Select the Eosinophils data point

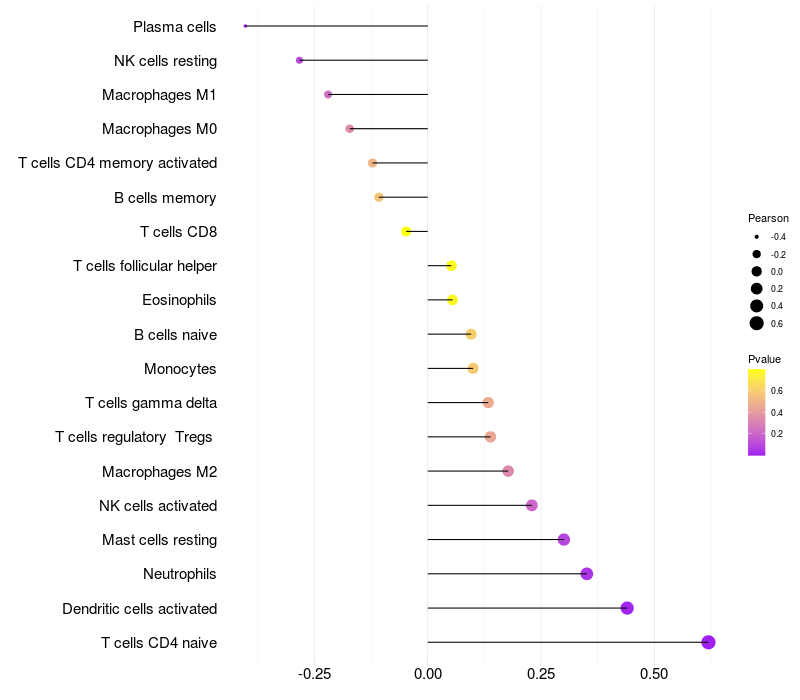coord(452,300)
